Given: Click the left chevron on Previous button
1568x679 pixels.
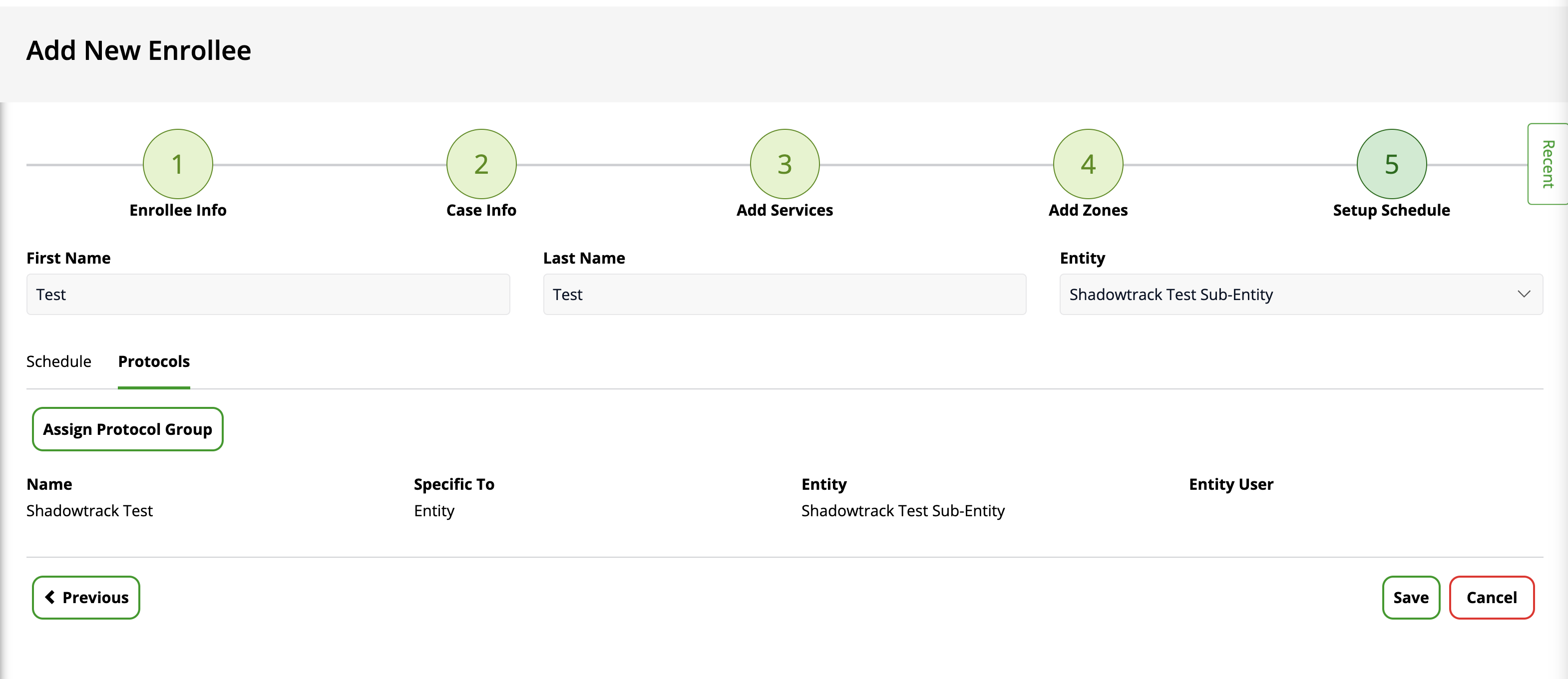Looking at the screenshot, I should [50, 597].
